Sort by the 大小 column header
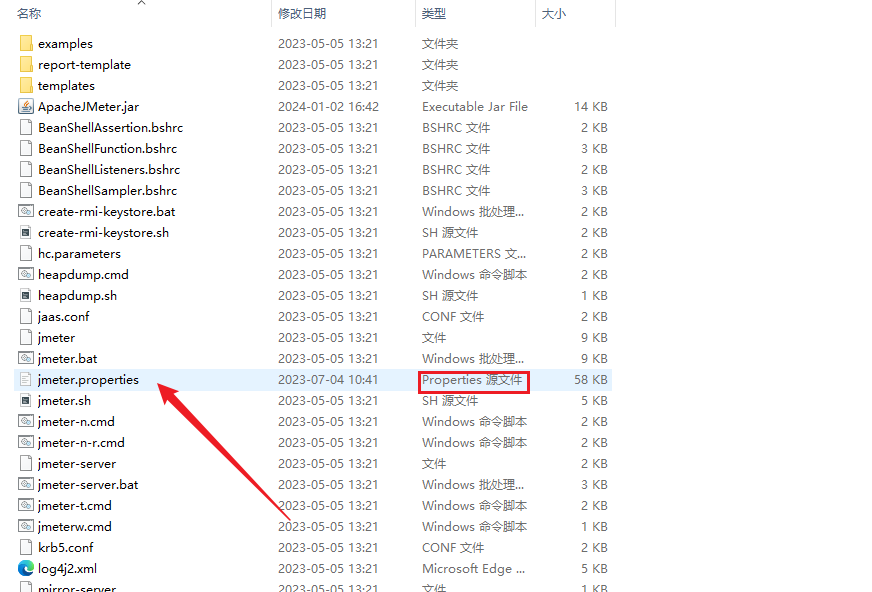This screenshot has height=592, width=872. tap(554, 13)
